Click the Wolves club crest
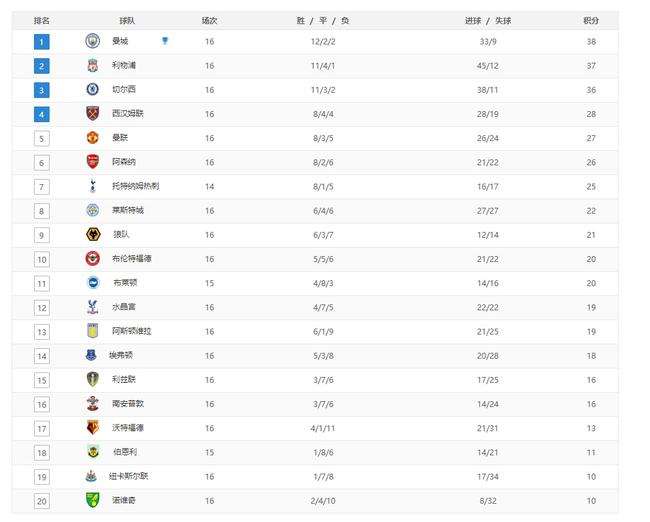650x522 pixels. pyautogui.click(x=93, y=234)
